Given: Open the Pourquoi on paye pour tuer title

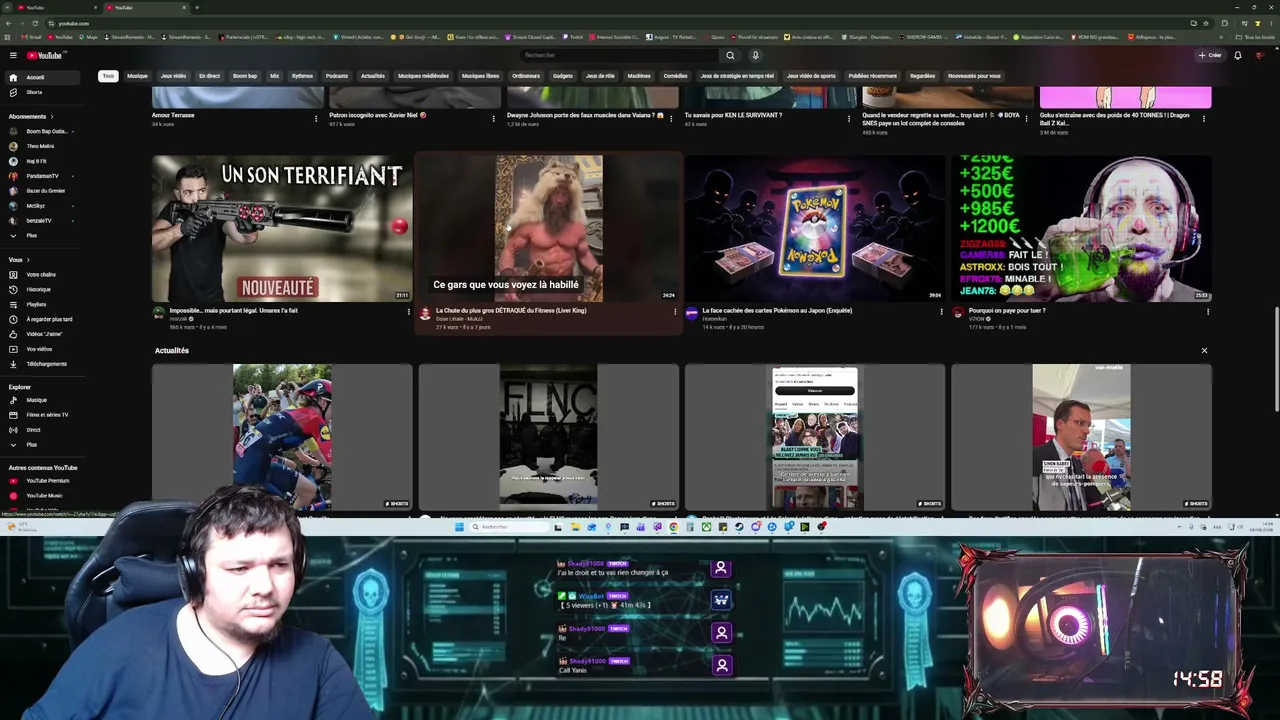Looking at the screenshot, I should point(1007,310).
